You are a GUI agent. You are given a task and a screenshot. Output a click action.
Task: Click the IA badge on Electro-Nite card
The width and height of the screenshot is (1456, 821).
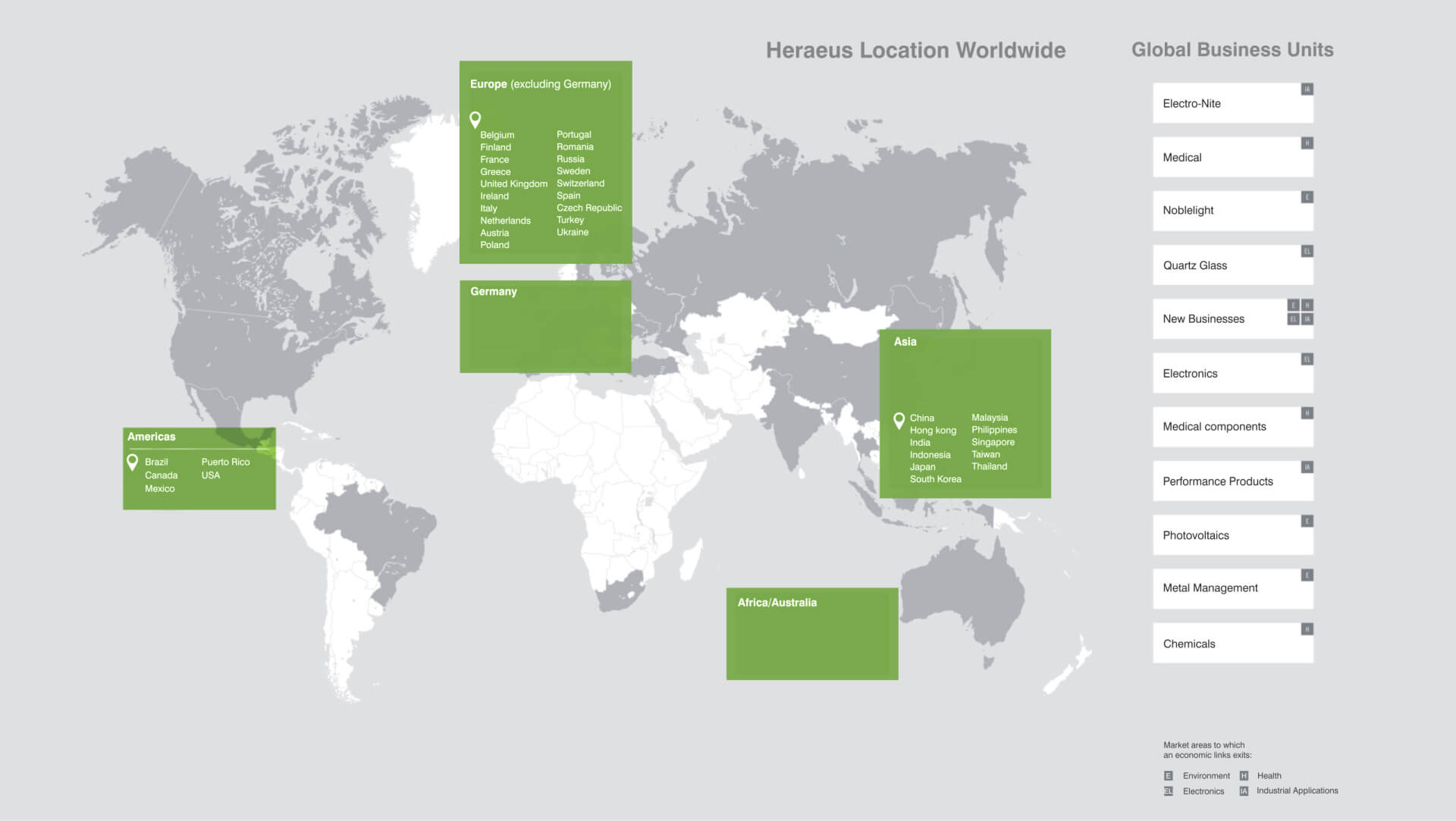(x=1307, y=89)
